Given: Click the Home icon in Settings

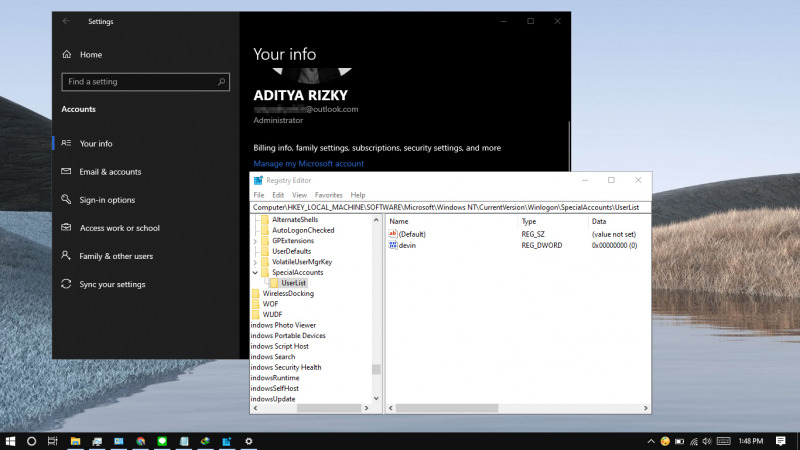Looking at the screenshot, I should coord(67,54).
